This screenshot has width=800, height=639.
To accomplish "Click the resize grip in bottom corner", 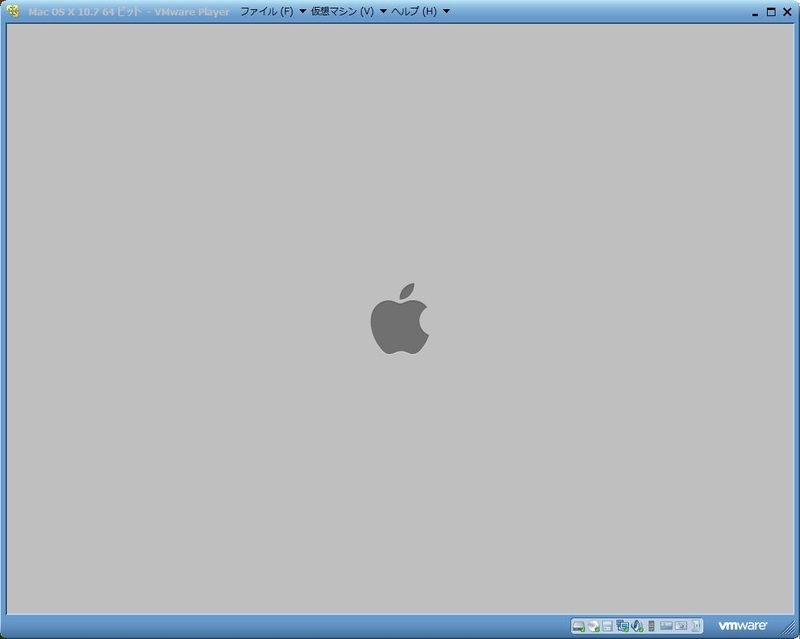I will (x=789, y=628).
